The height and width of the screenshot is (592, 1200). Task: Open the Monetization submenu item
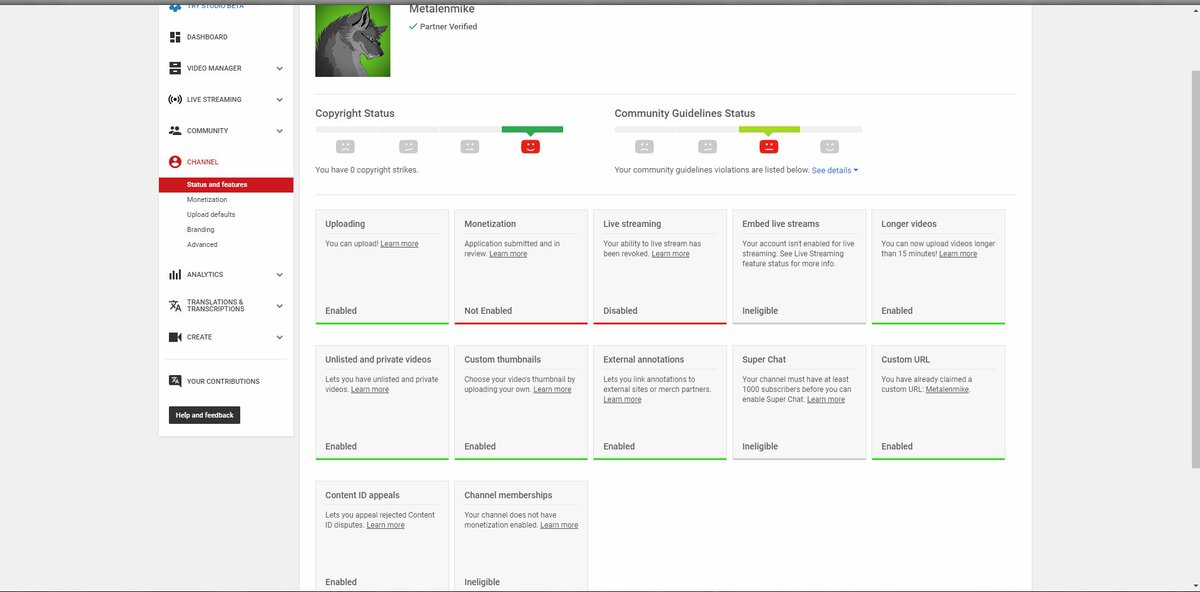[207, 200]
